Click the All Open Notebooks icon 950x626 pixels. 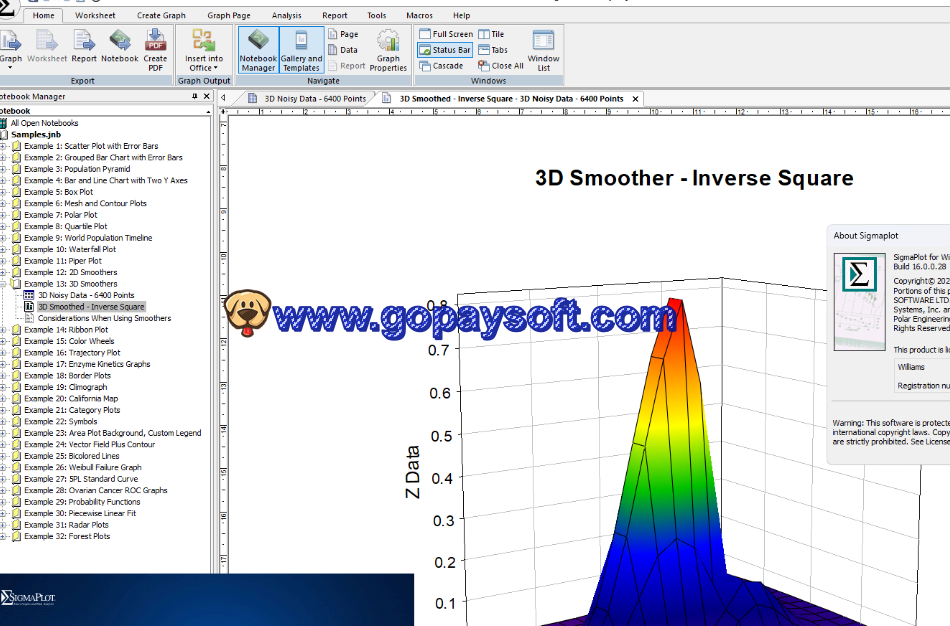point(3,123)
